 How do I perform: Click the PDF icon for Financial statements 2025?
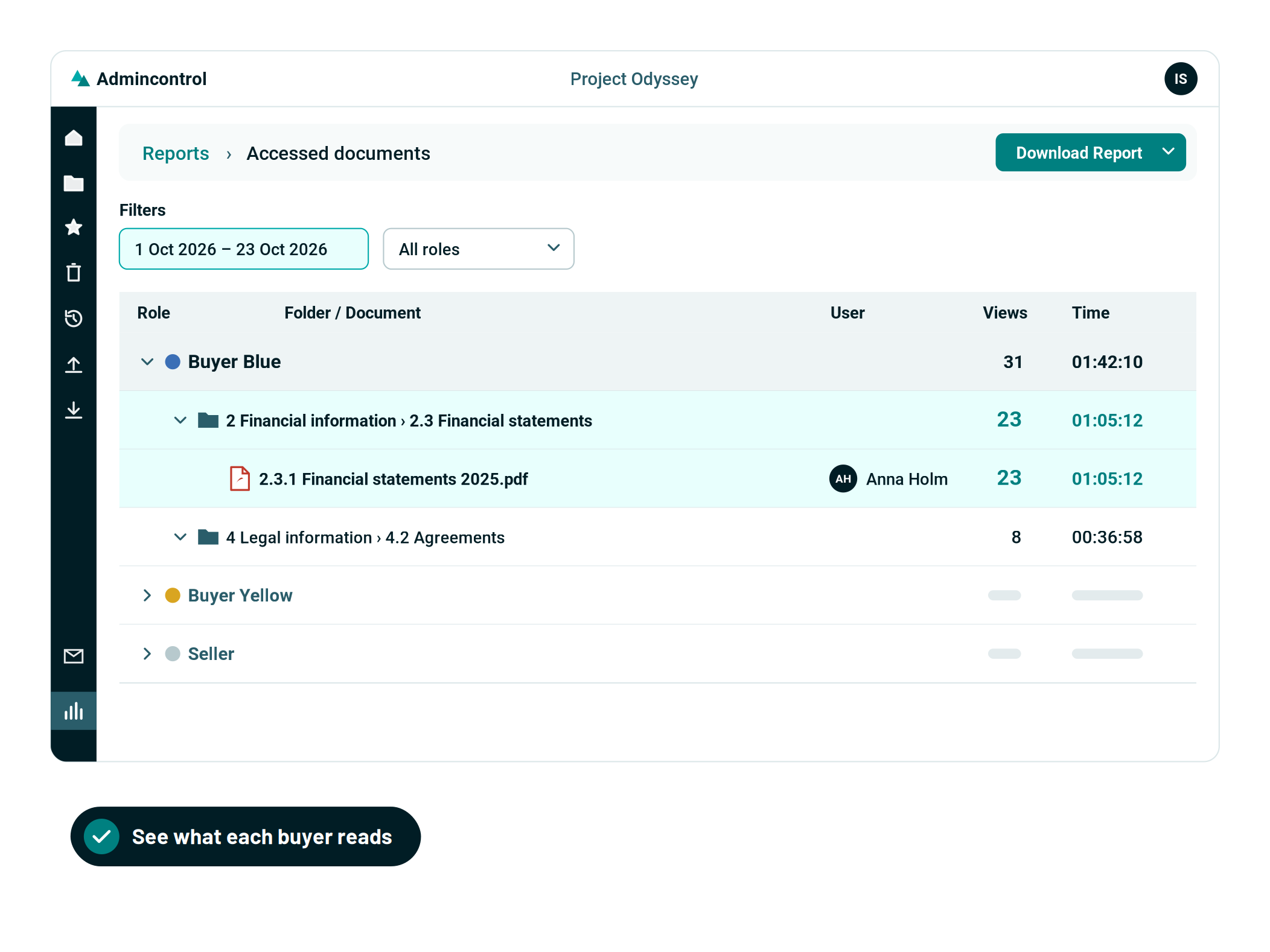tap(240, 478)
